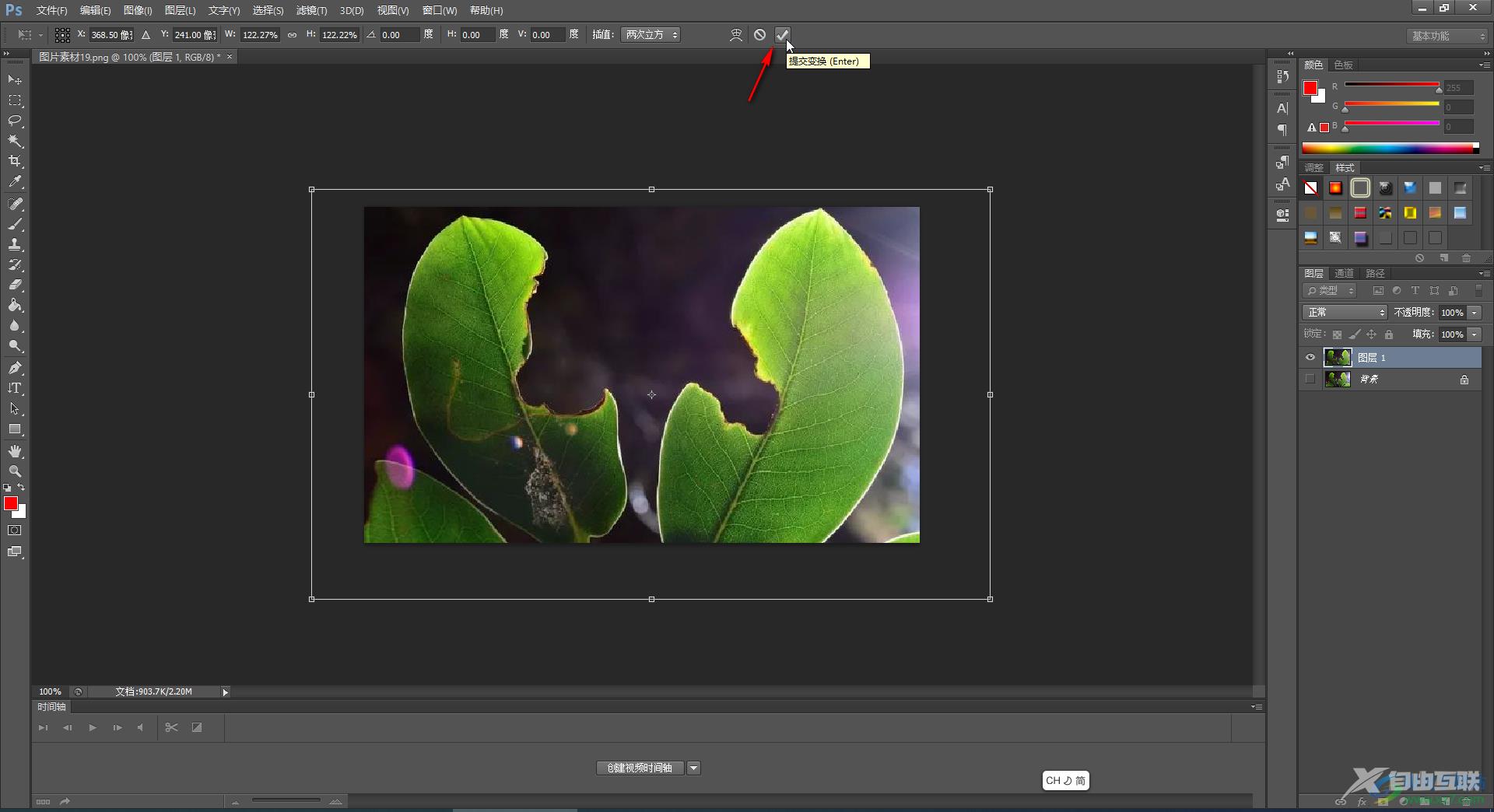
Task: Toggle Quick Mask mode
Action: tap(15, 530)
